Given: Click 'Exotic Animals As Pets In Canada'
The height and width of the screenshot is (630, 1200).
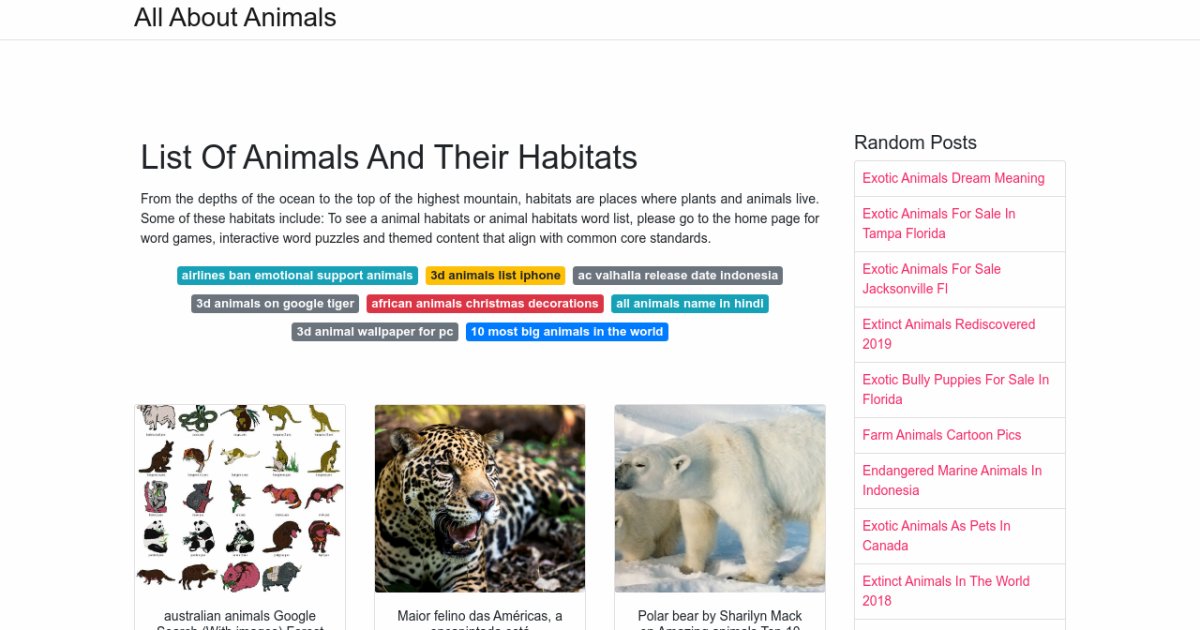Looking at the screenshot, I should pos(936,535).
